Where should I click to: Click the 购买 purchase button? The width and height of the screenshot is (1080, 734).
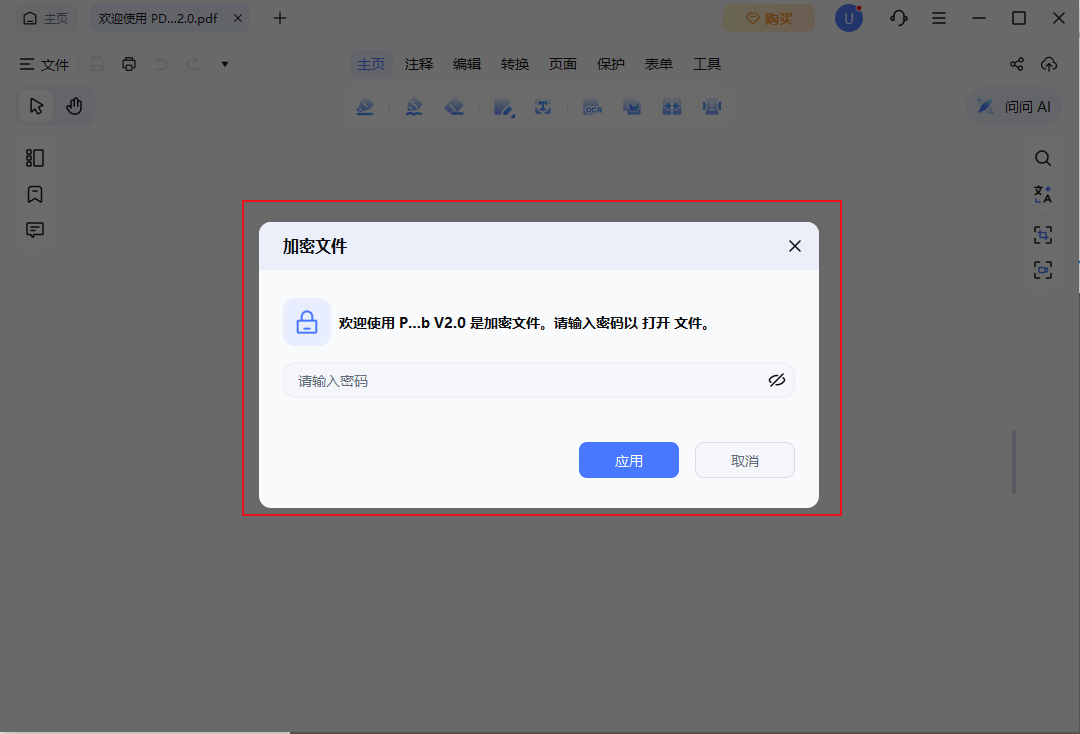click(769, 19)
